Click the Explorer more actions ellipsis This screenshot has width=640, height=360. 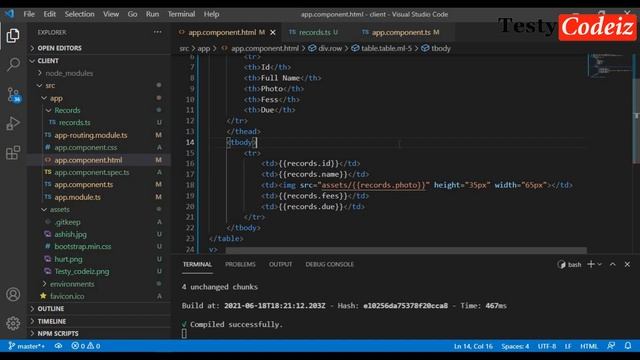pos(158,32)
